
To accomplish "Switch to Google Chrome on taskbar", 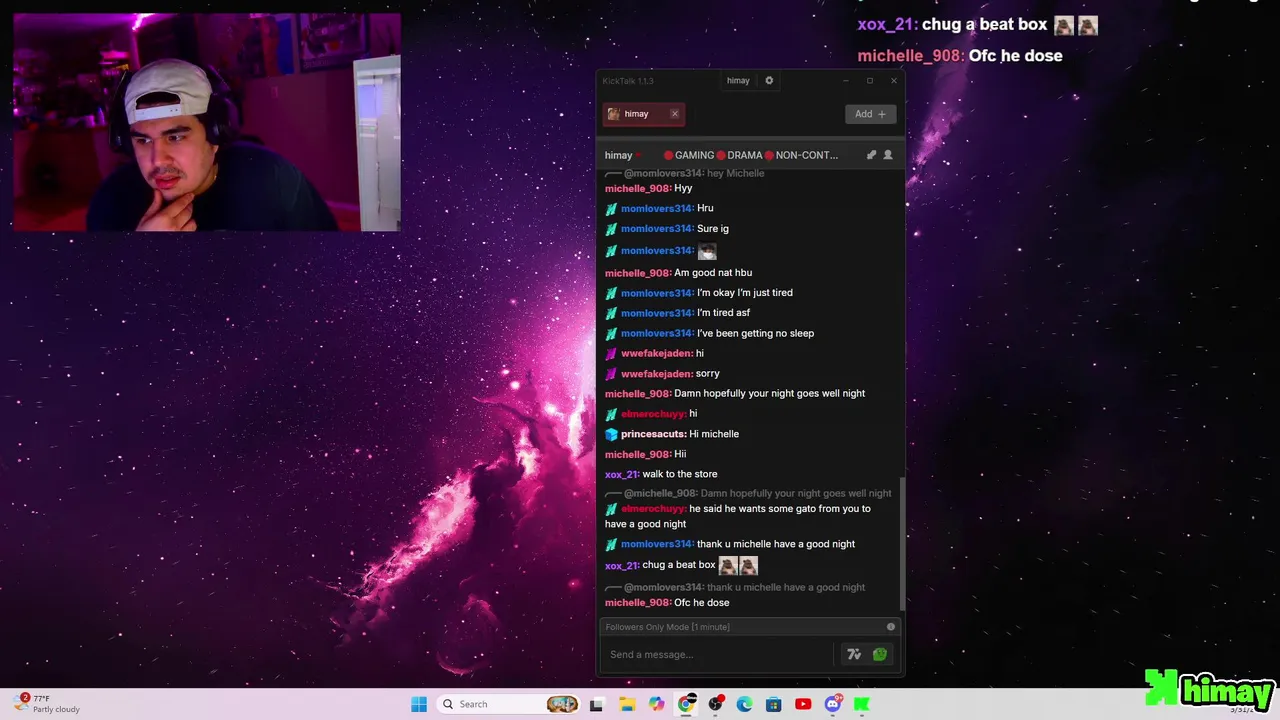I will (x=685, y=704).
